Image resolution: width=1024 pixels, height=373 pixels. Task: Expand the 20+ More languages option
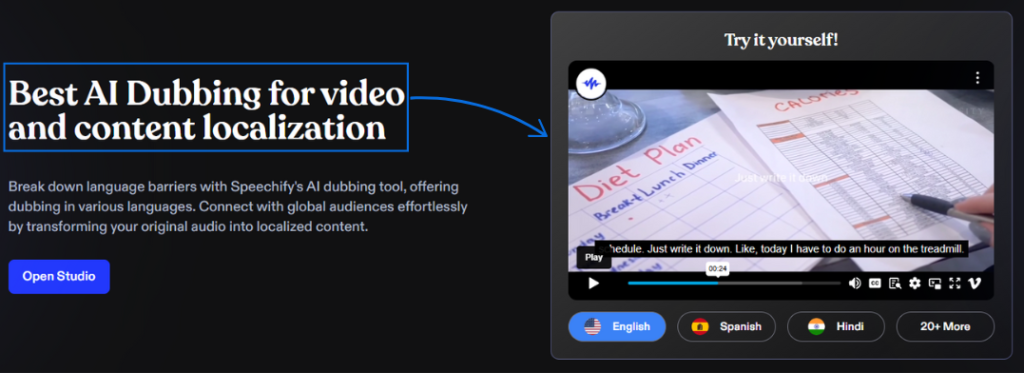[x=945, y=327]
